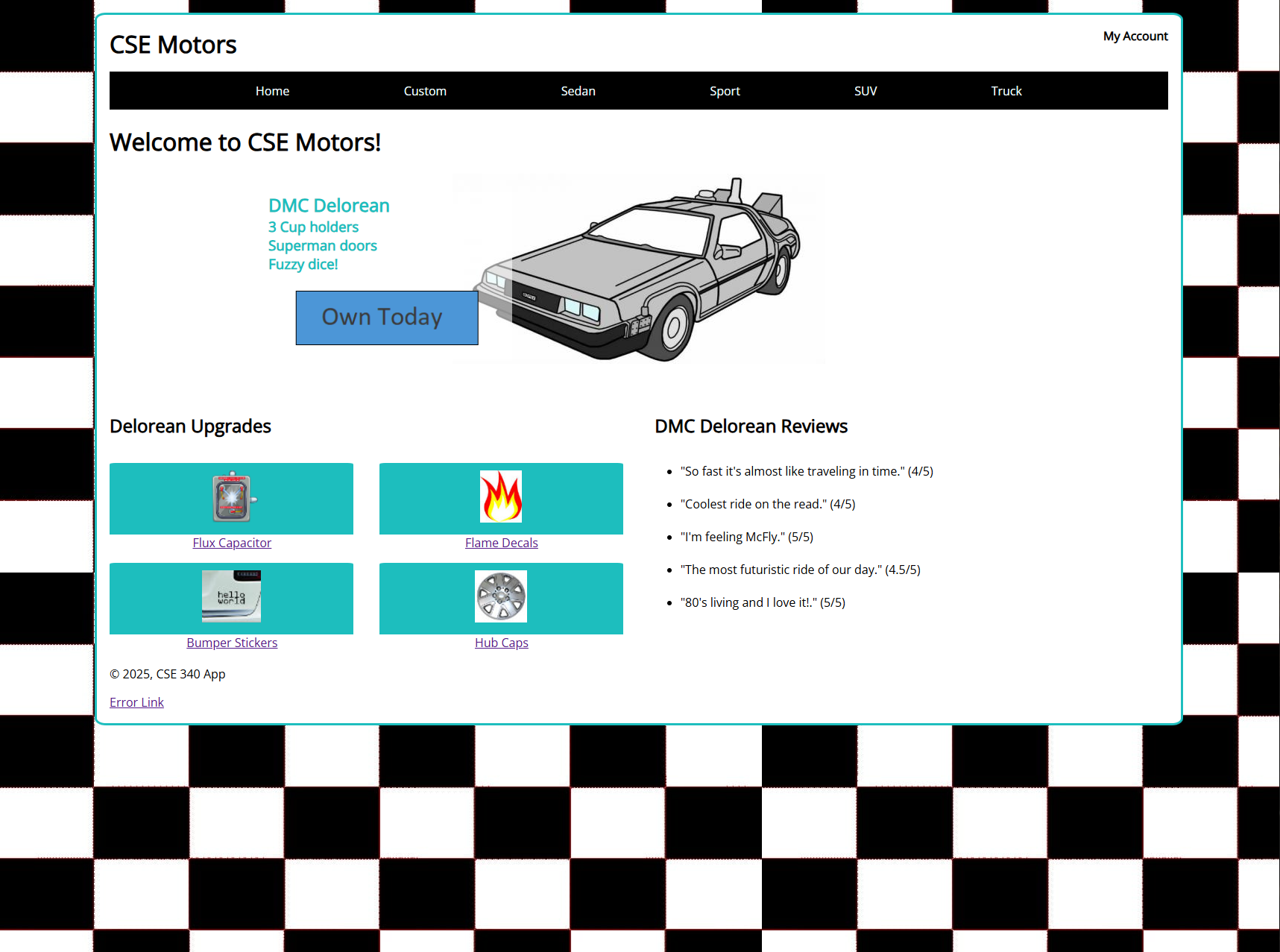Click the "So fast it's almost like traveling" review
The image size is (1280, 952).
(807, 471)
